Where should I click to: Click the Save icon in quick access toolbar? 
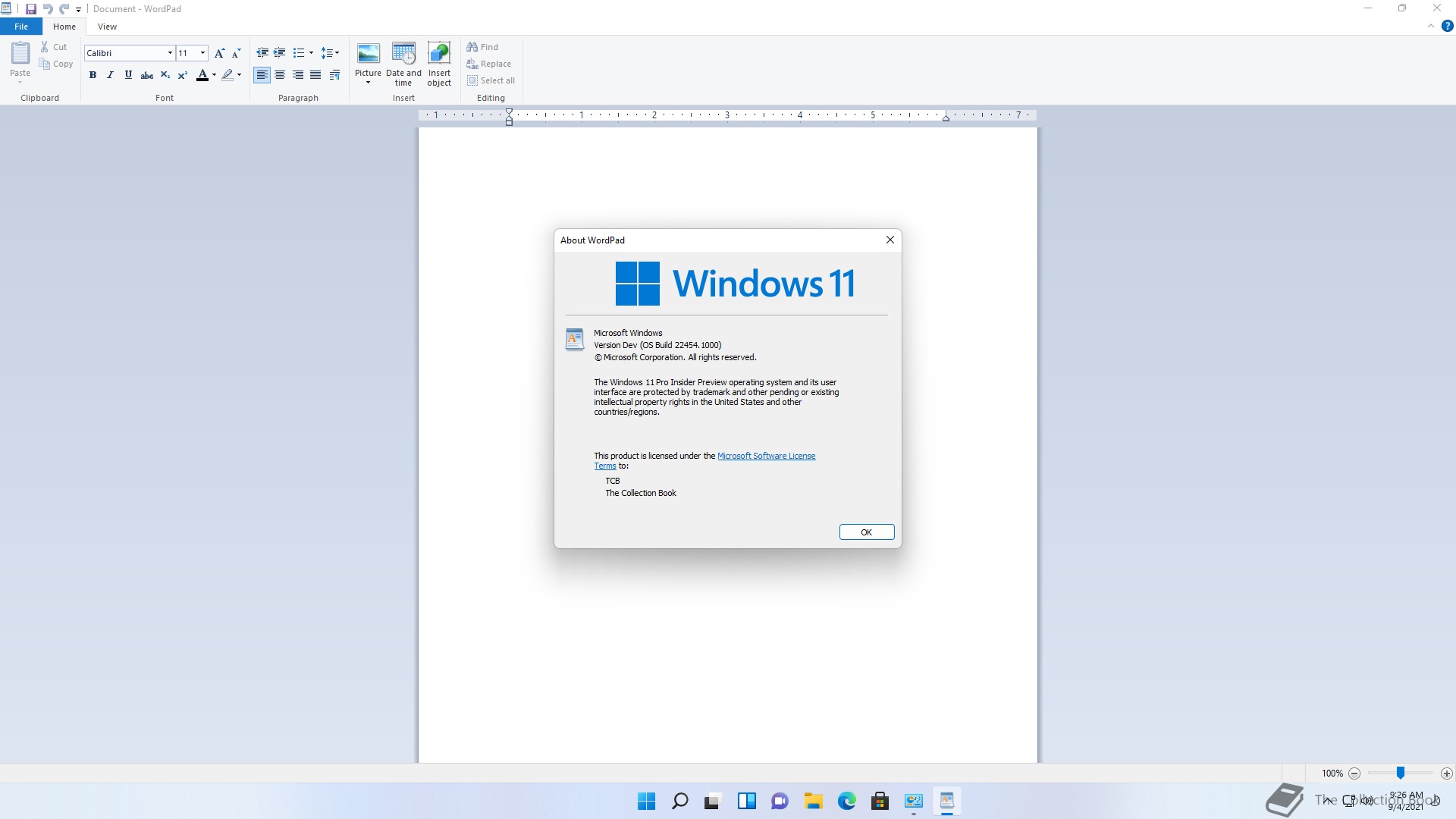31,9
